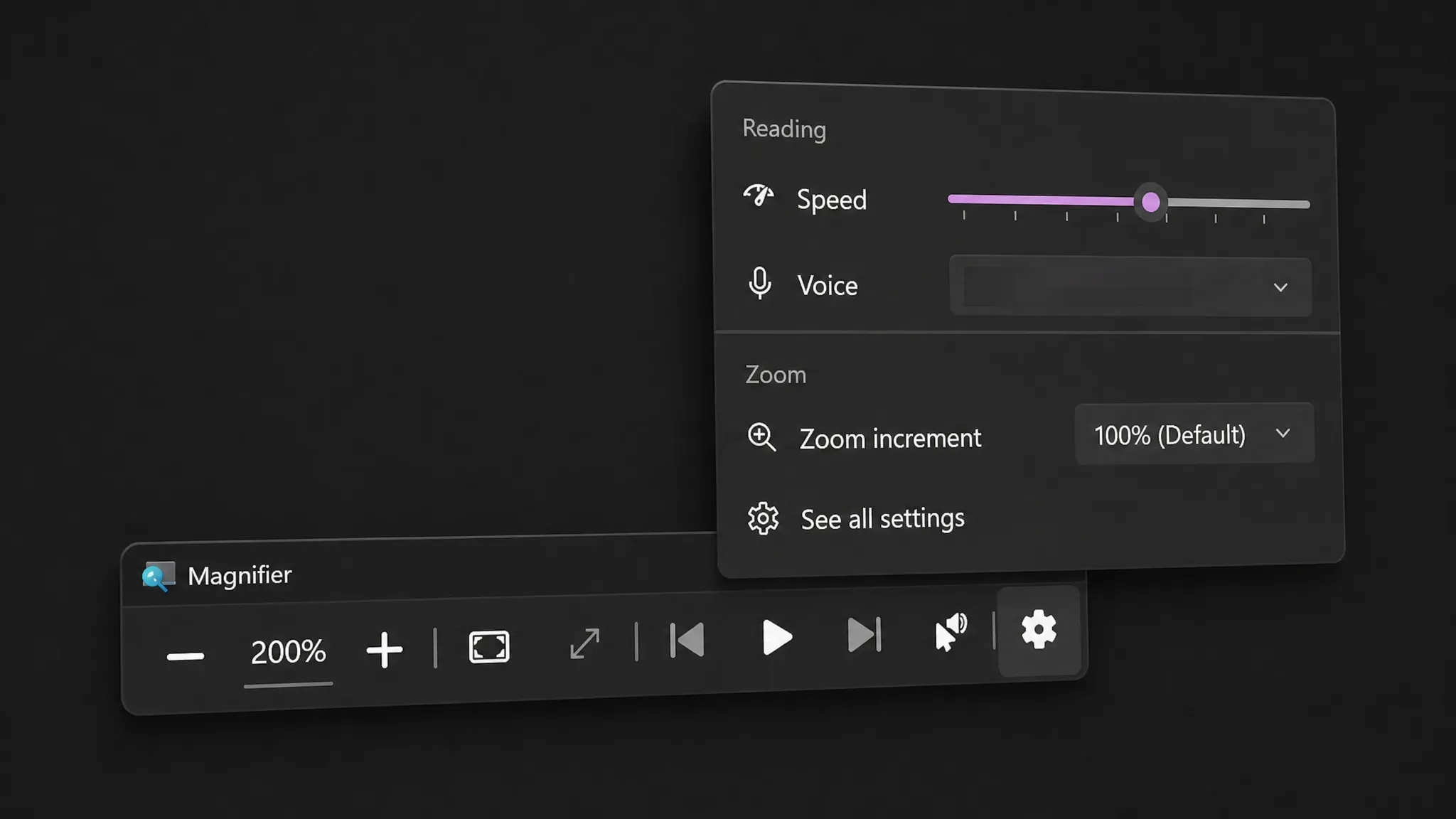This screenshot has width=1456, height=819.
Task: Click the Zoom increment label text
Action: tap(891, 439)
